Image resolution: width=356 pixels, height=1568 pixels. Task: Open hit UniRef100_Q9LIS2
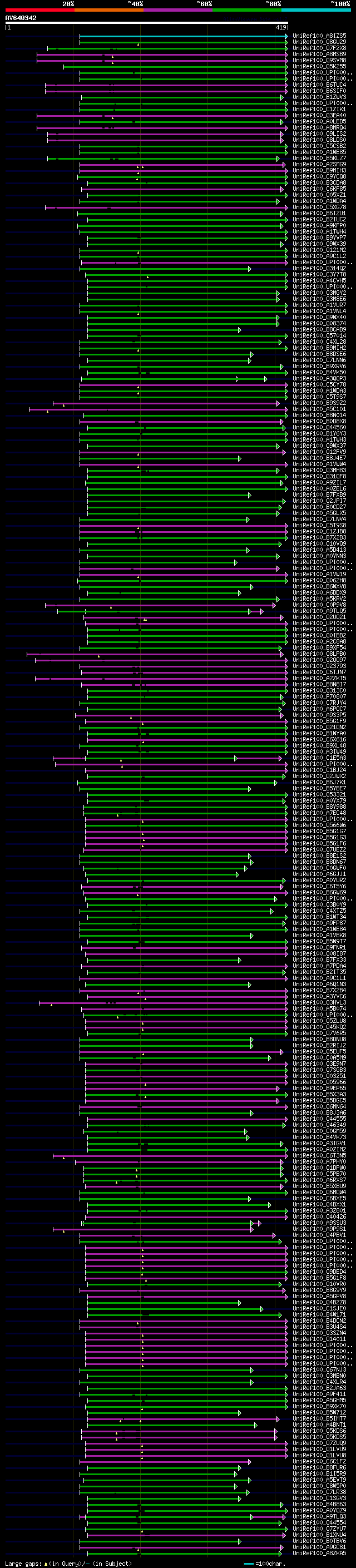319,134
